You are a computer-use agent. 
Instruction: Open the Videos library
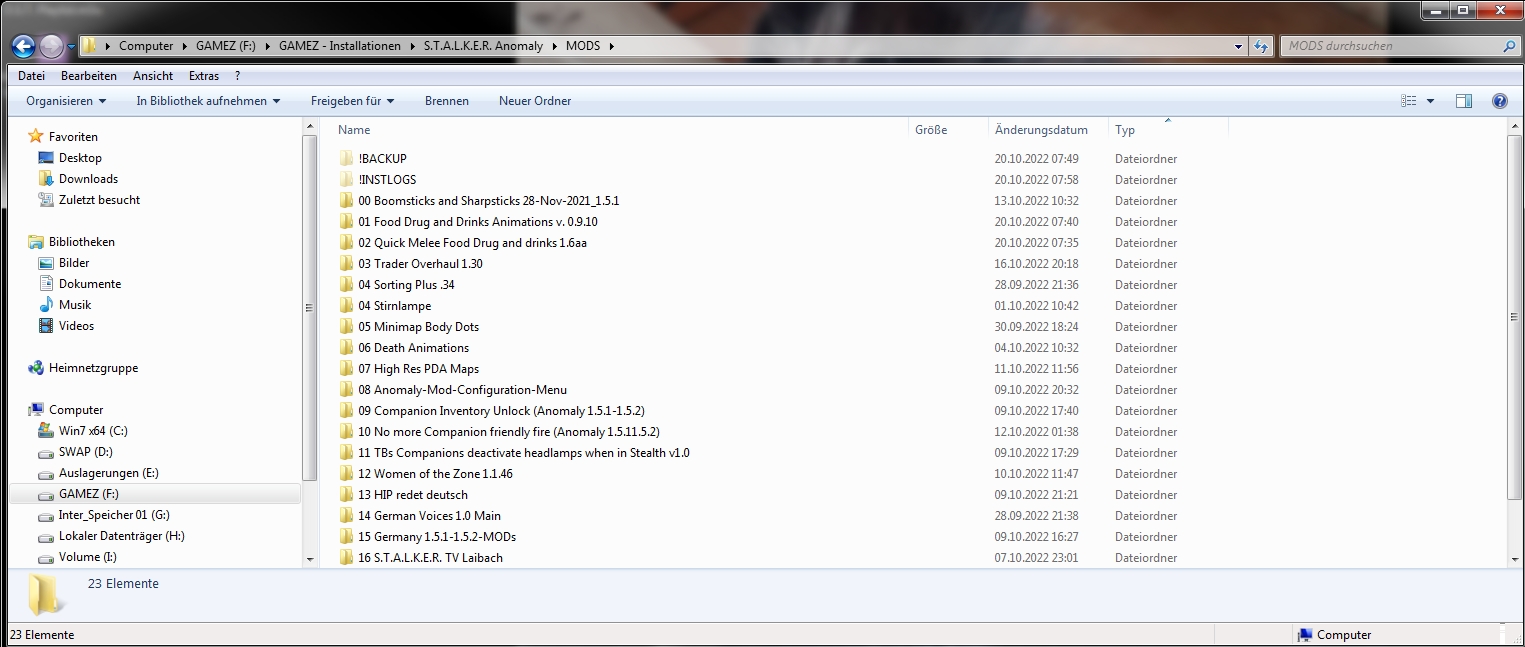click(x=76, y=325)
